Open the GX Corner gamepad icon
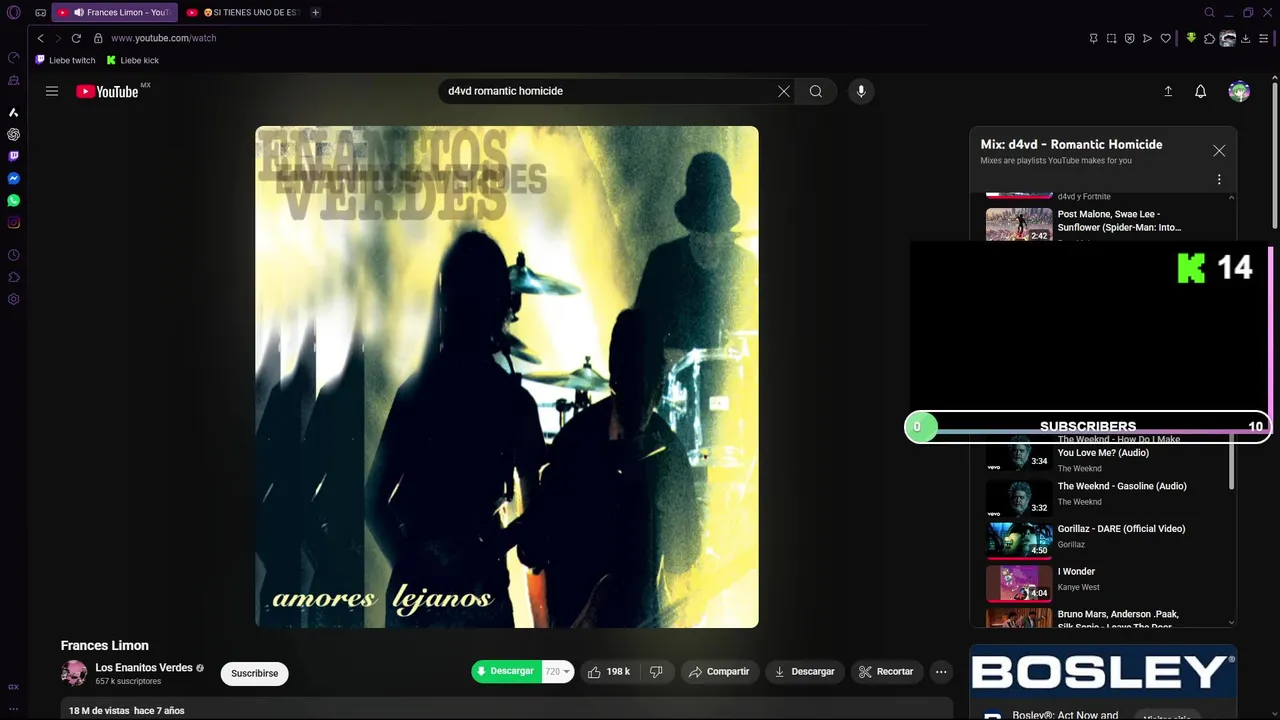This screenshot has height=720, width=1280. click(40, 12)
